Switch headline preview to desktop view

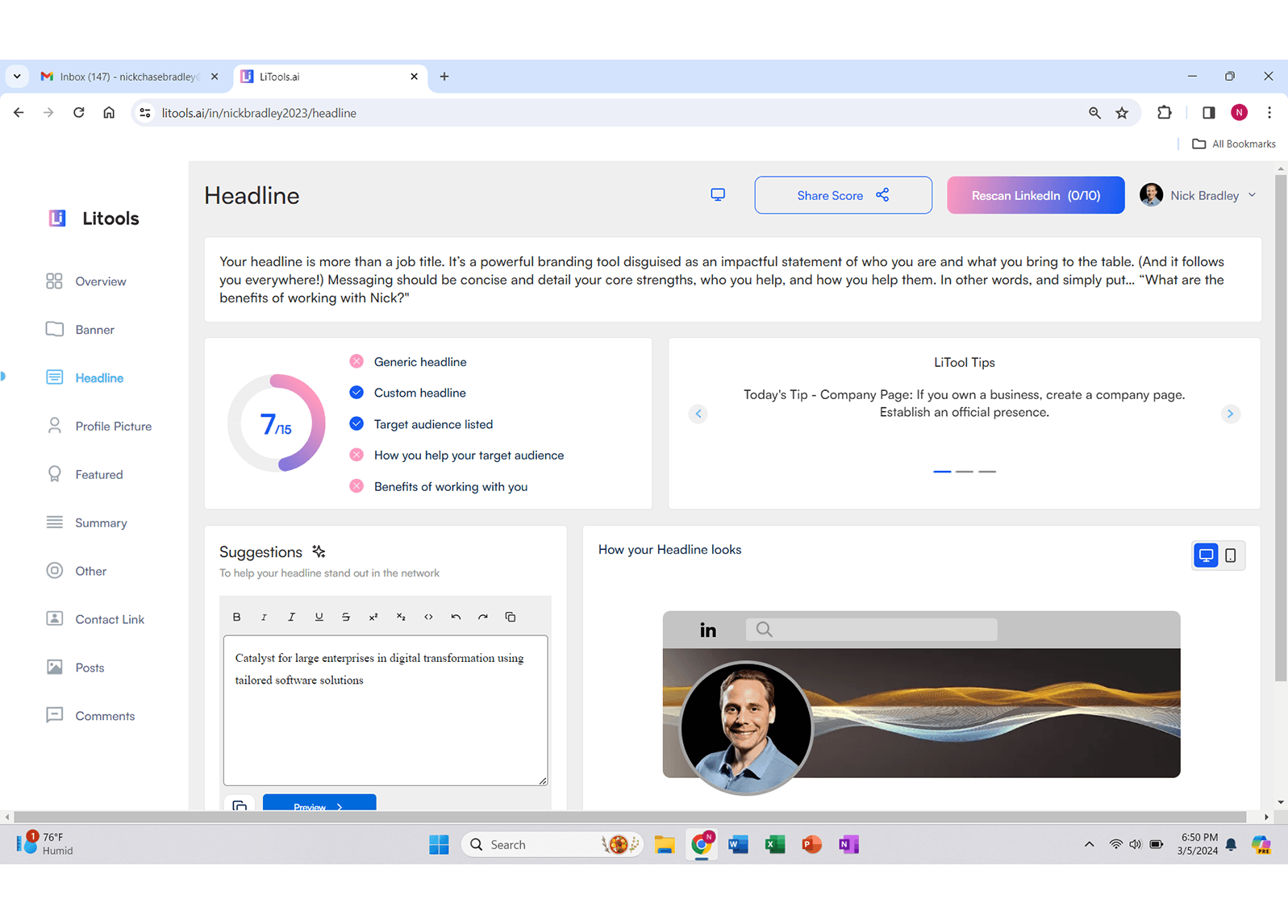1206,555
